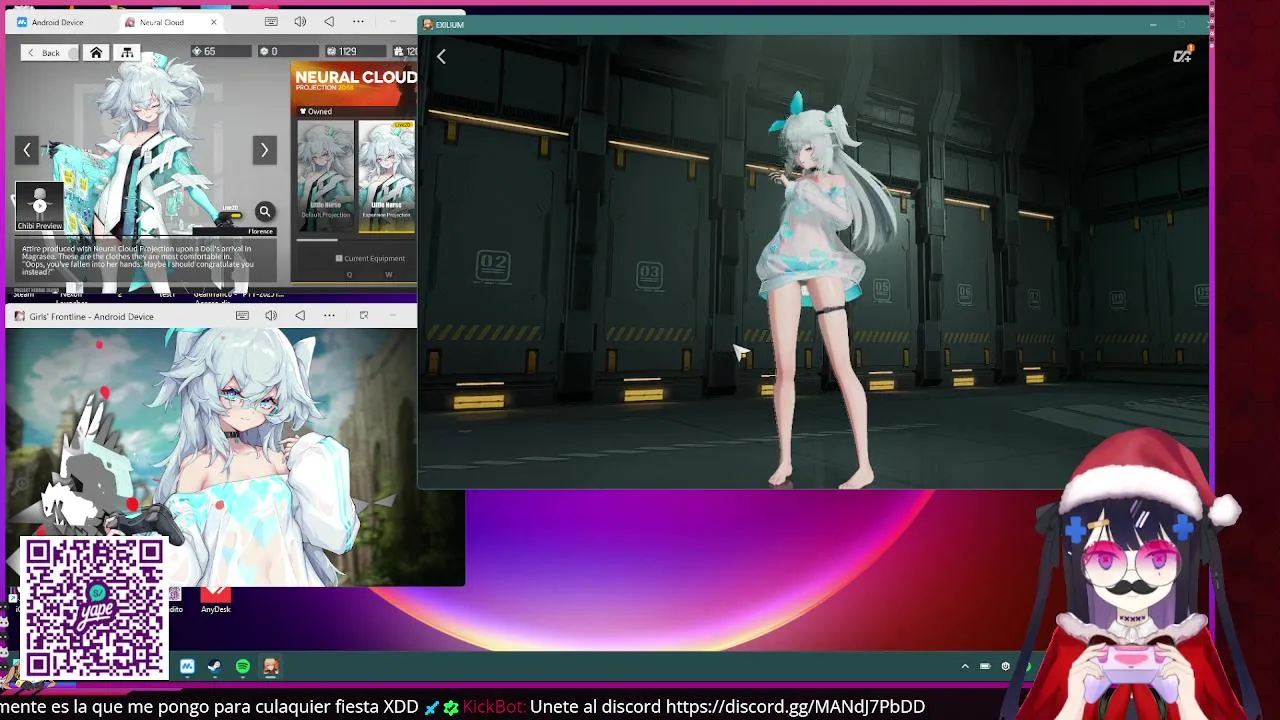Click the battery icon in system tray

[x=985, y=666]
